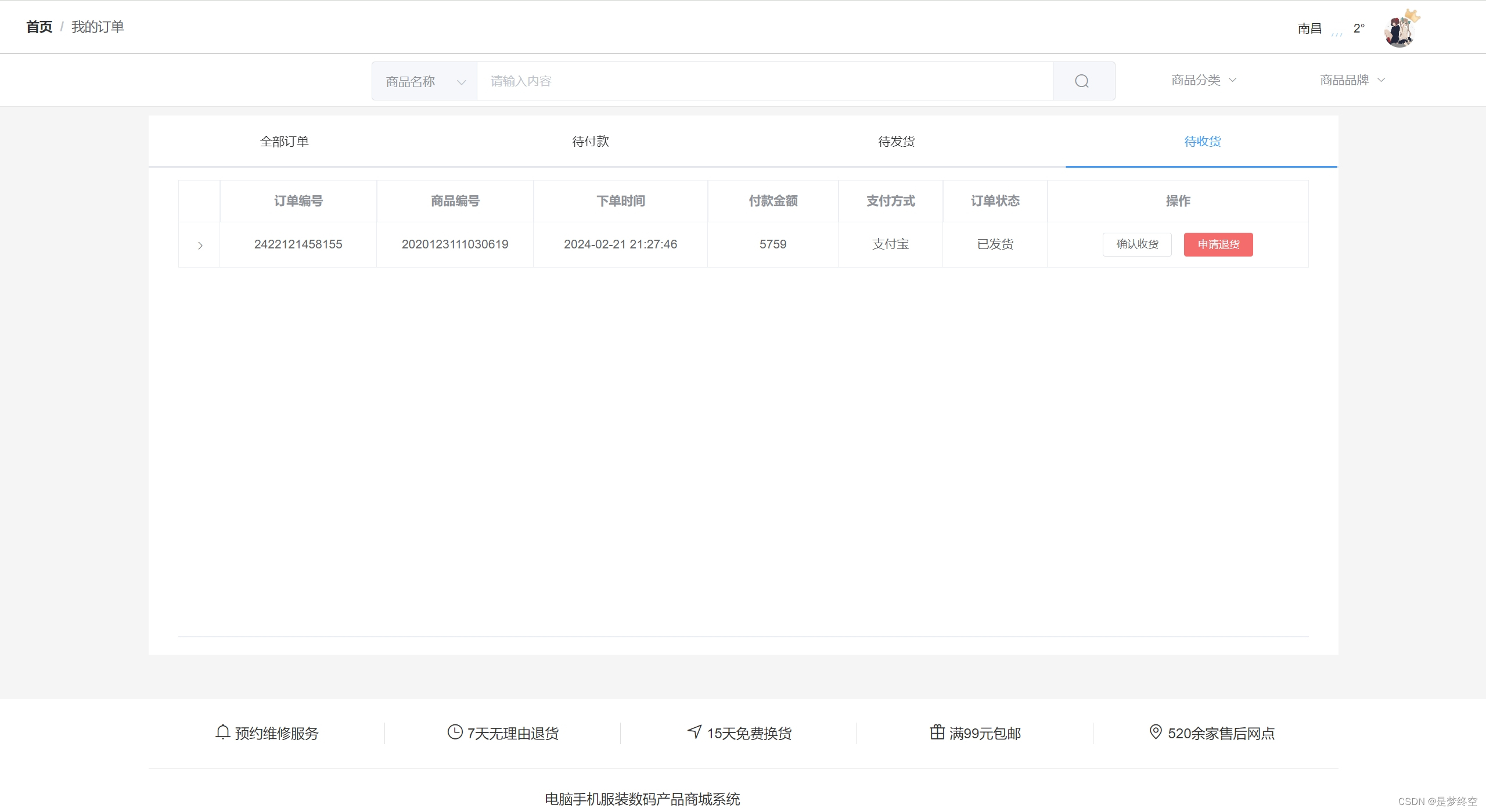Click the 确认收货 button

(x=1137, y=244)
